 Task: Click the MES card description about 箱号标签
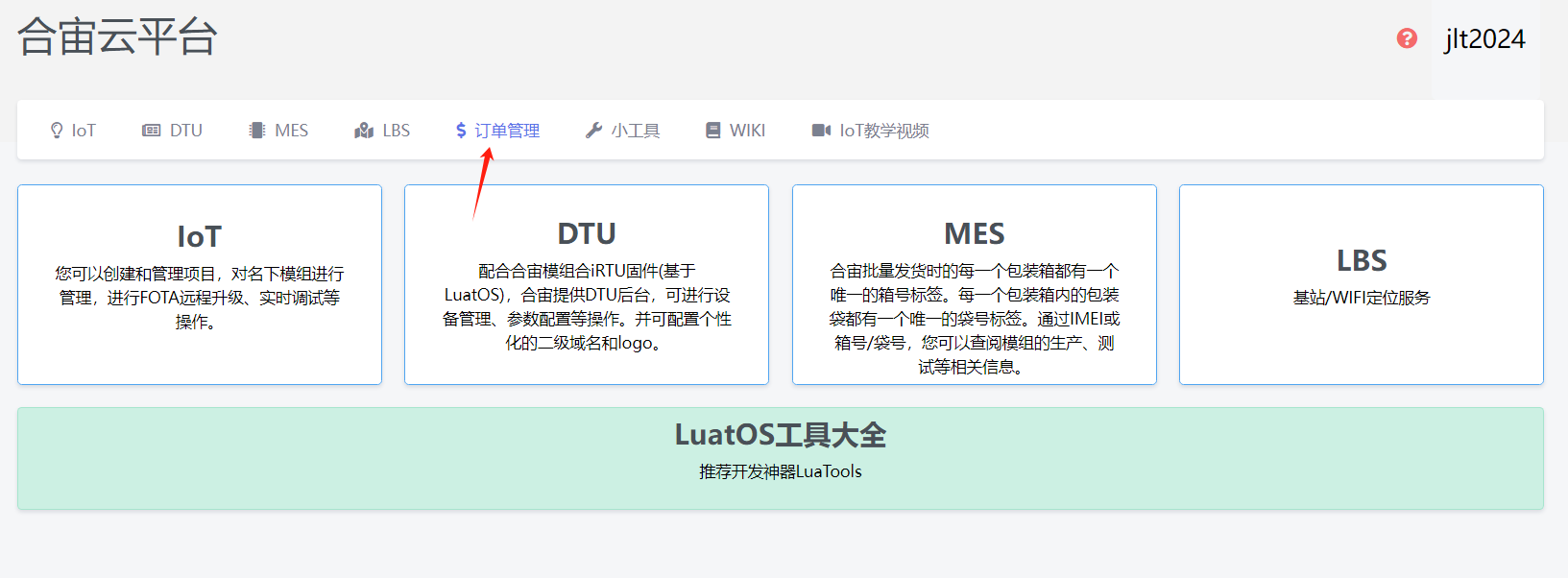(975, 319)
